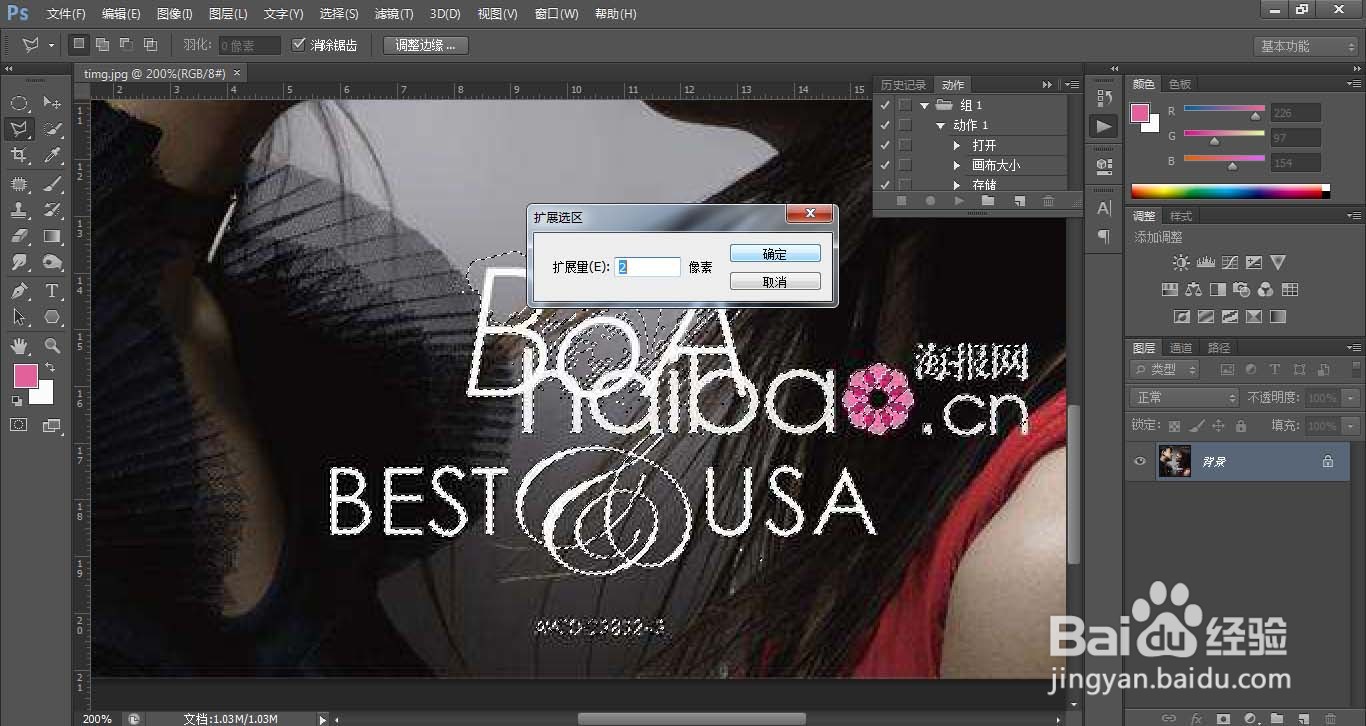Toggle the checkmark for 画布大小 step
The height and width of the screenshot is (726, 1366).
[x=884, y=165]
